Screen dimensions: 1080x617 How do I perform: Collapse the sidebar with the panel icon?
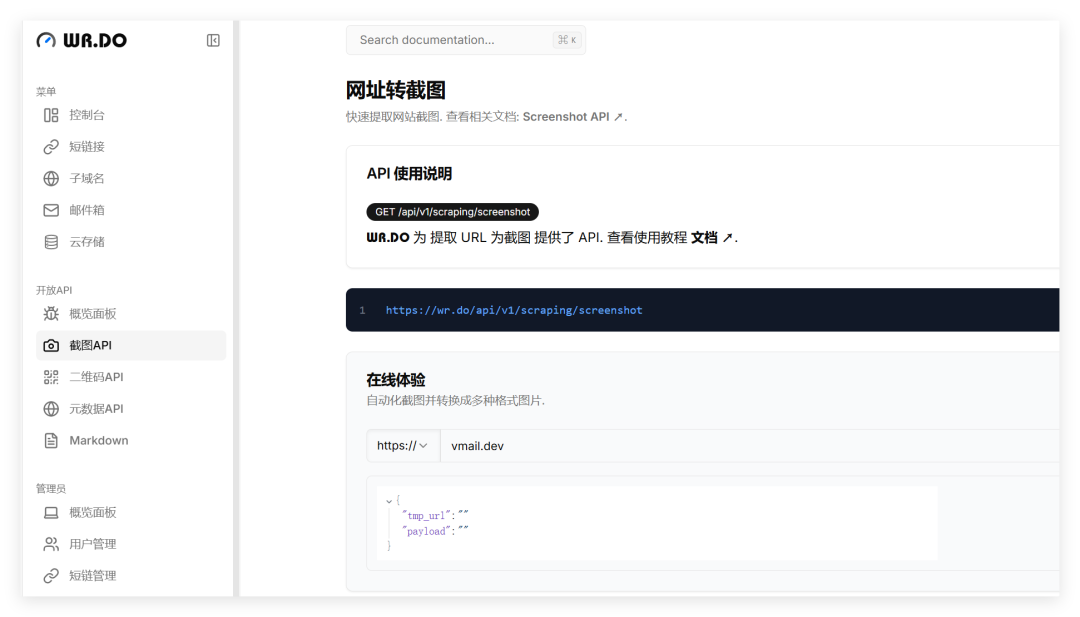[x=214, y=41]
